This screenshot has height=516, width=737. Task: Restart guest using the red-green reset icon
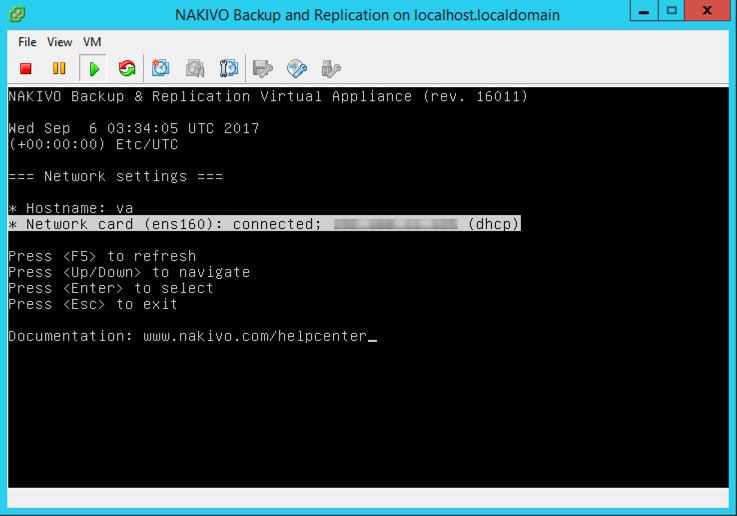click(x=127, y=69)
